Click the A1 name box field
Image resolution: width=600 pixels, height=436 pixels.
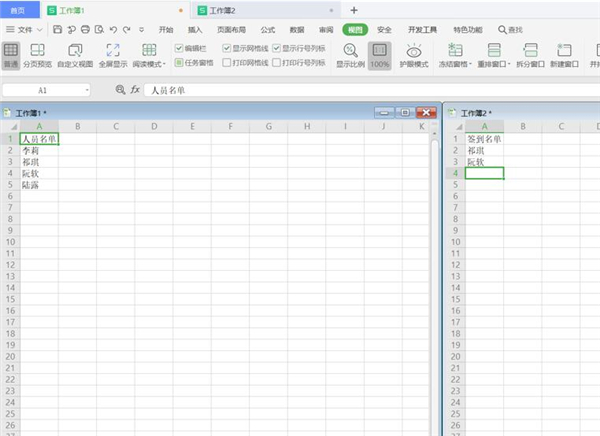tap(43, 90)
